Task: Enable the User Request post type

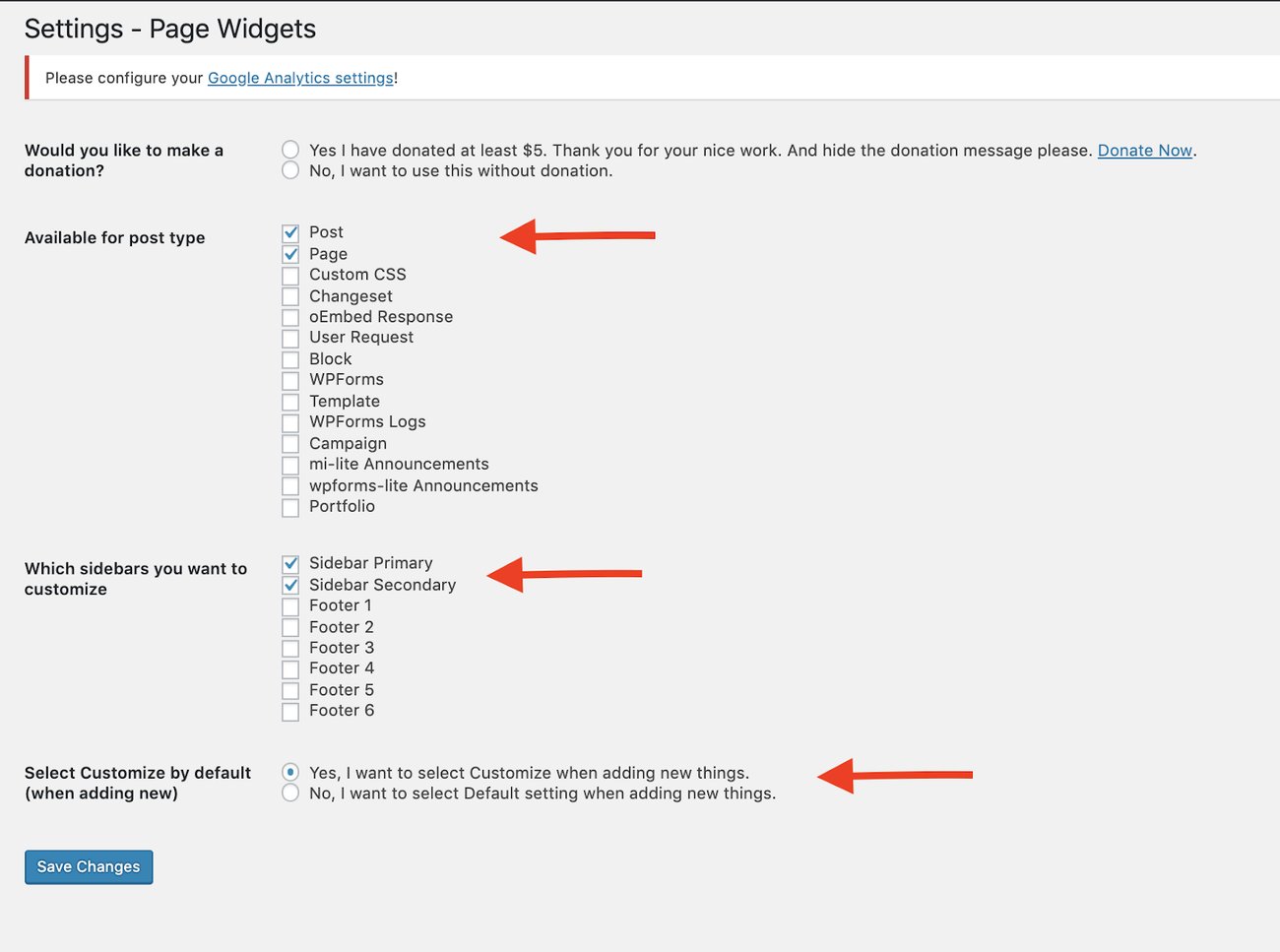Action: (290, 338)
